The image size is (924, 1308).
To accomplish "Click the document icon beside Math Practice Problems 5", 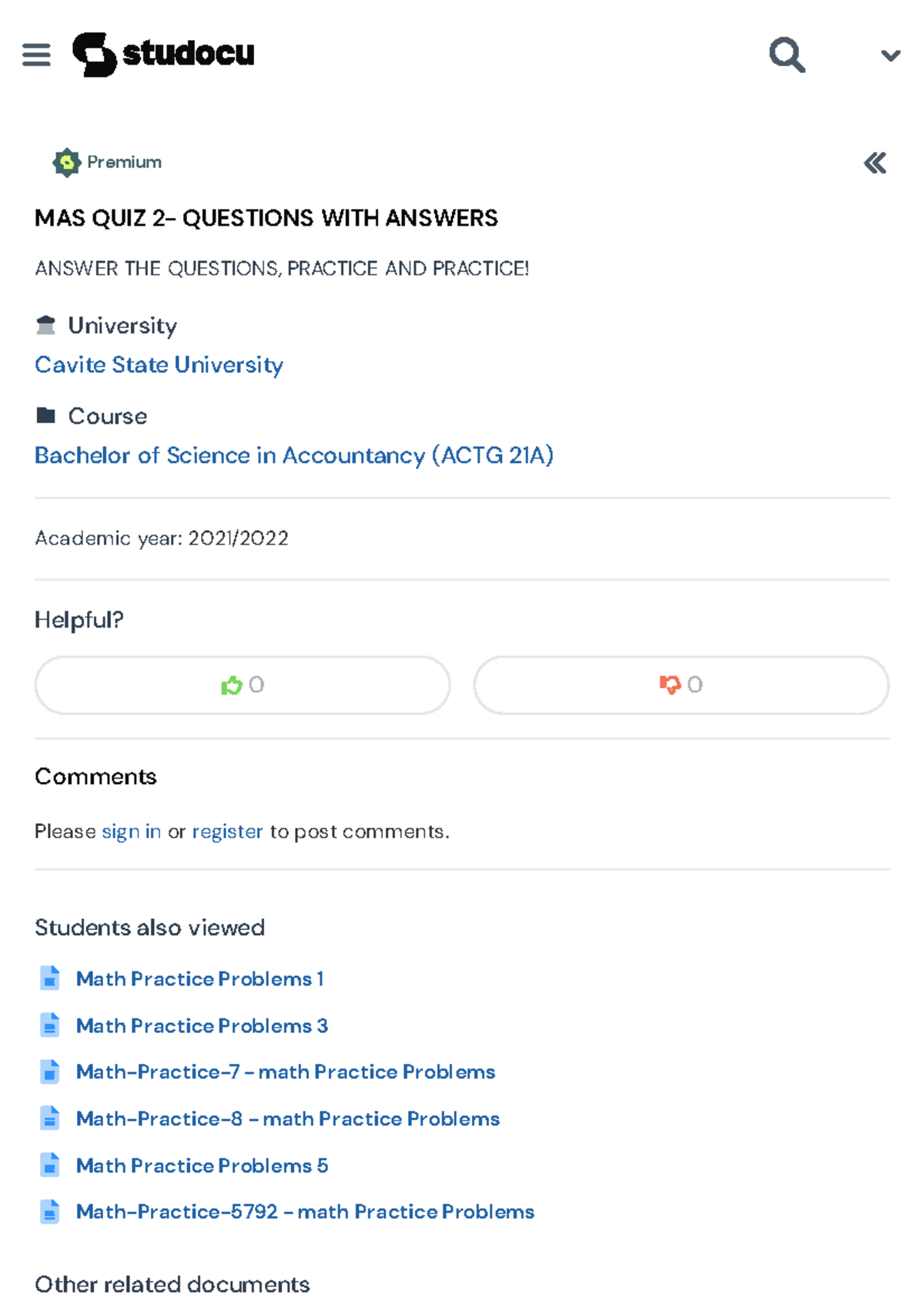I will click(x=49, y=1165).
